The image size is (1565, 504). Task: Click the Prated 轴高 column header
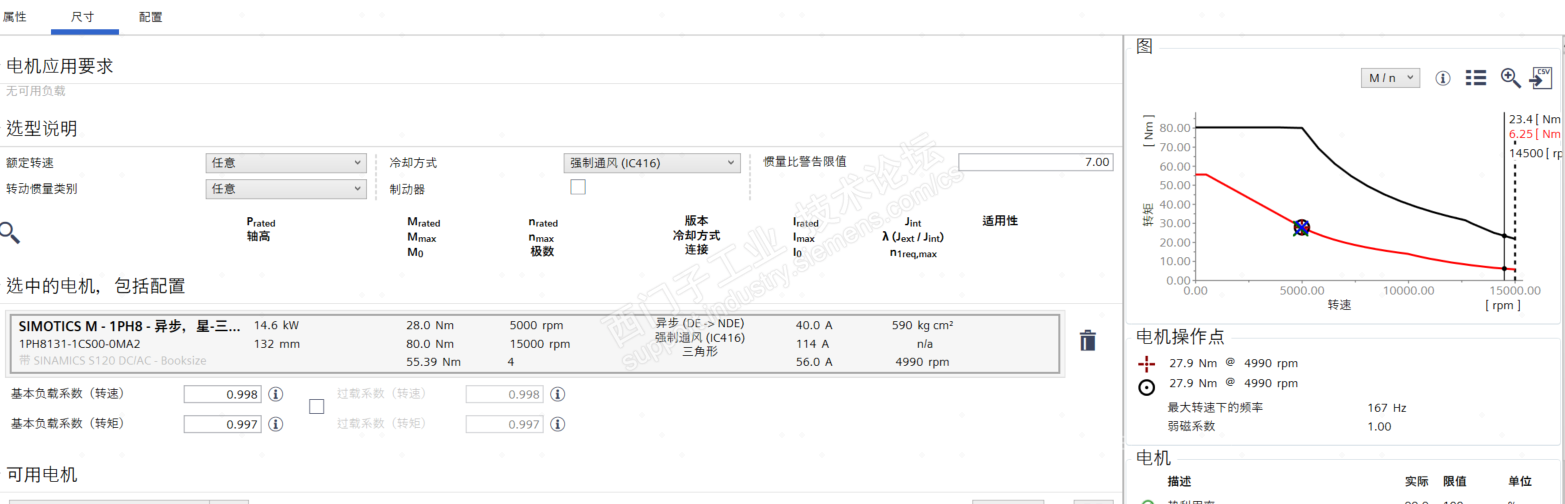260,229
